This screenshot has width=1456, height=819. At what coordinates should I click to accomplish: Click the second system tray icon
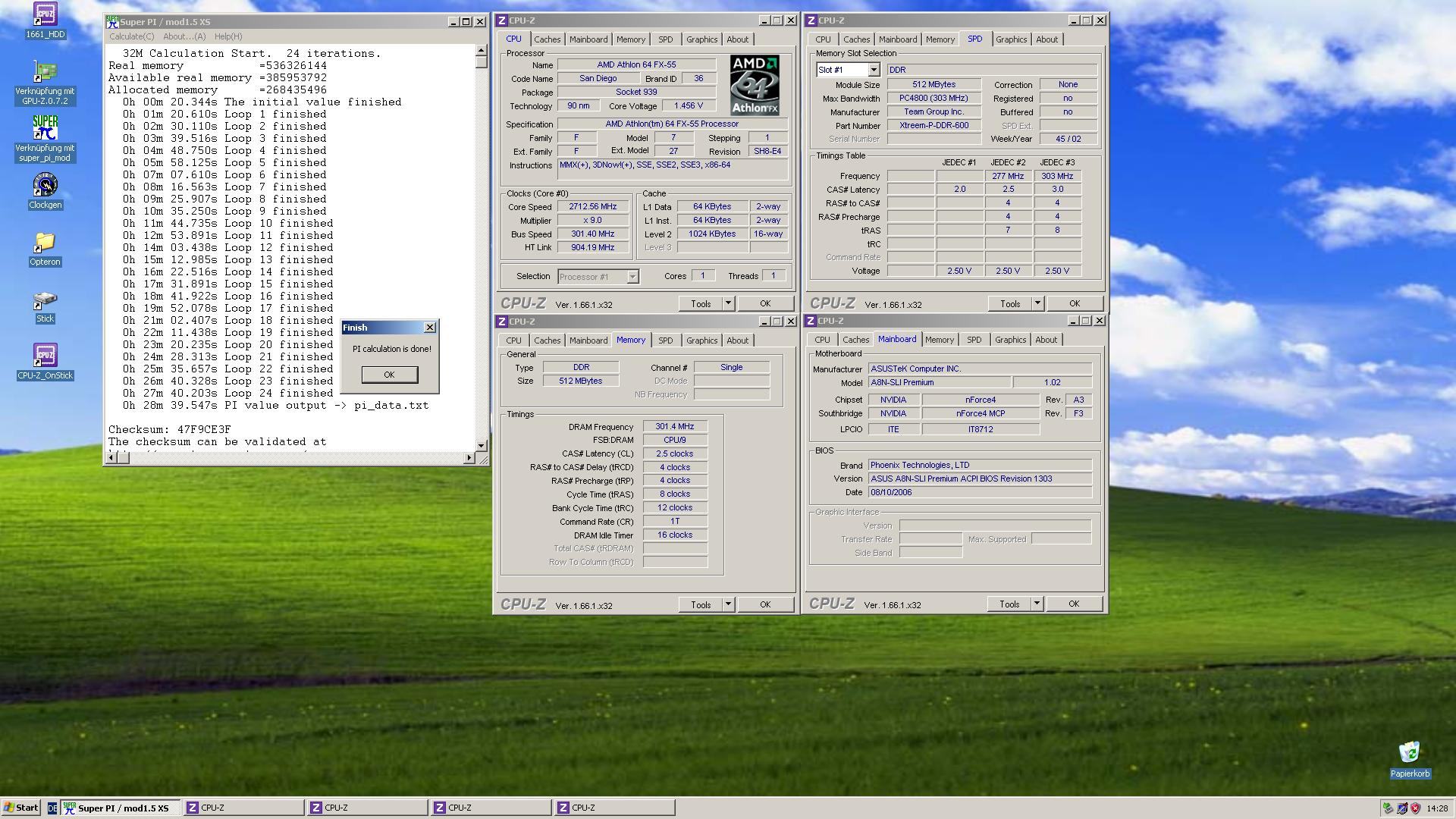[x=1401, y=808]
